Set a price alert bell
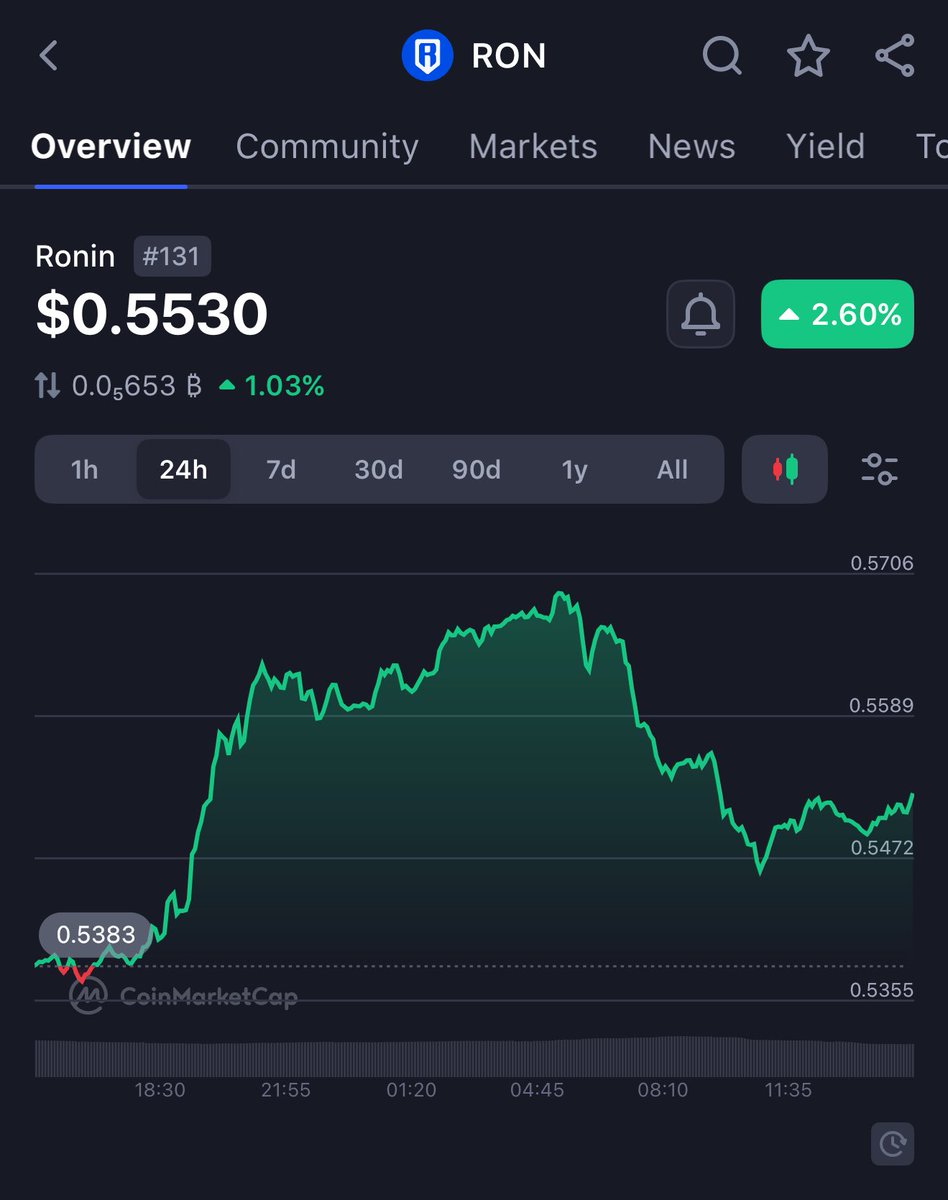Image resolution: width=948 pixels, height=1200 pixels. pos(701,314)
